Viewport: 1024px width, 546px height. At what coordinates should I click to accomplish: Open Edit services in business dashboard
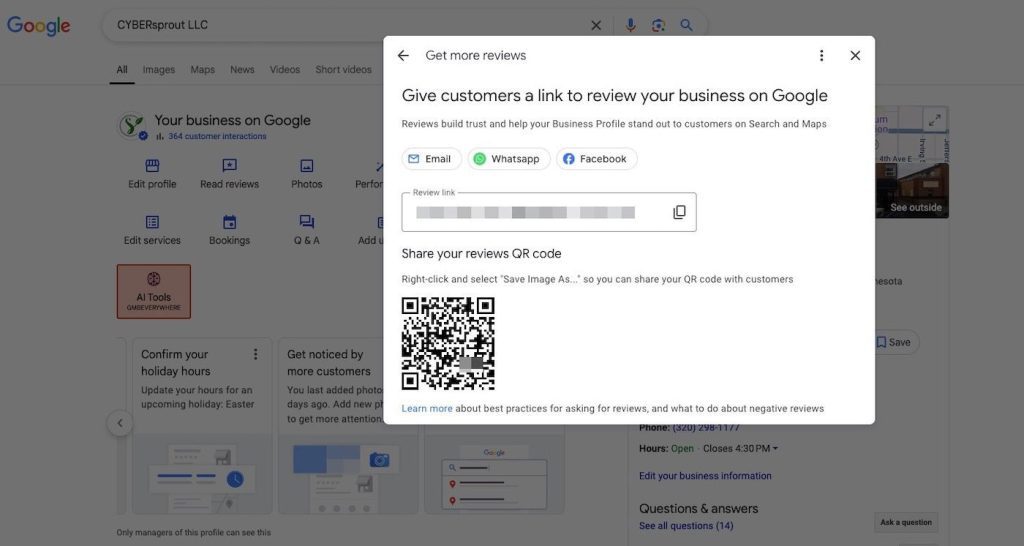152,230
